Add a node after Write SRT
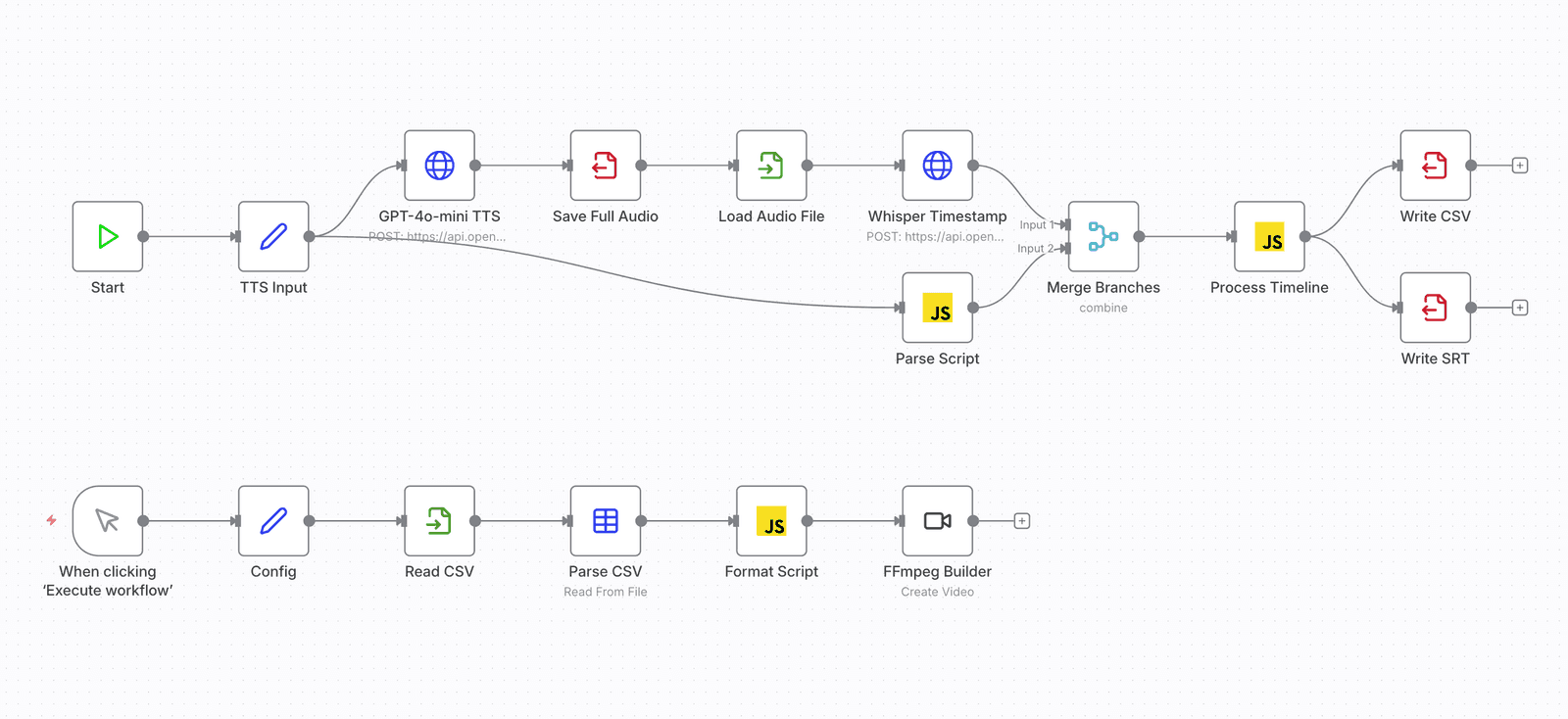The width and height of the screenshot is (1568, 719). pos(1520,308)
